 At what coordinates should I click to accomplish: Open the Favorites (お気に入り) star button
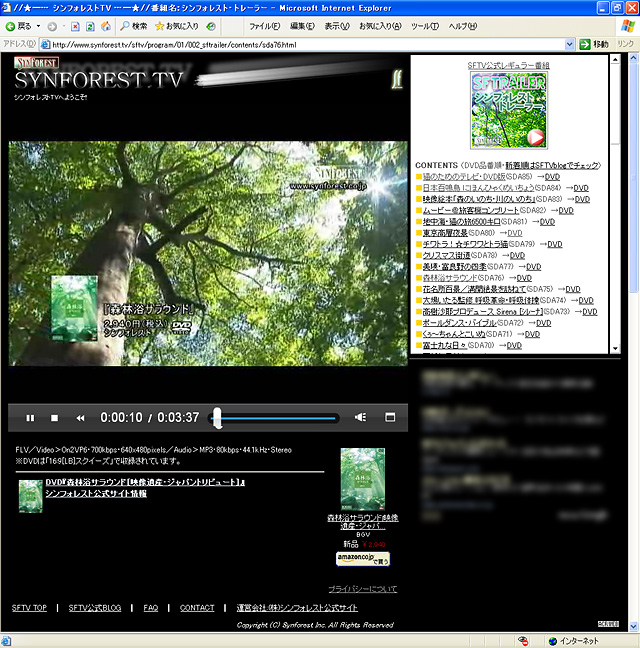click(x=177, y=26)
